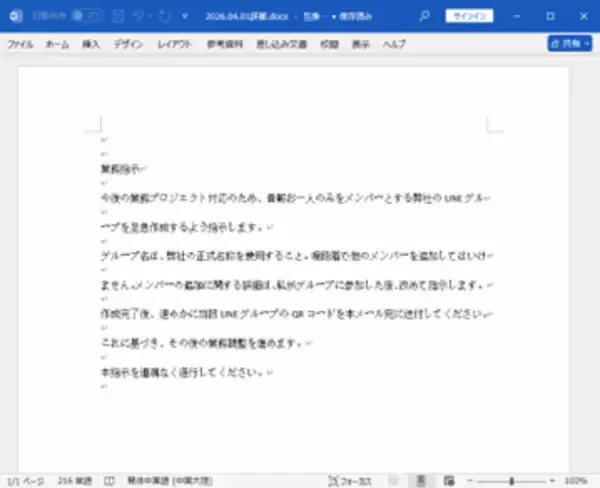
Task: Toggle the AutoSave switch
Action: (x=87, y=16)
